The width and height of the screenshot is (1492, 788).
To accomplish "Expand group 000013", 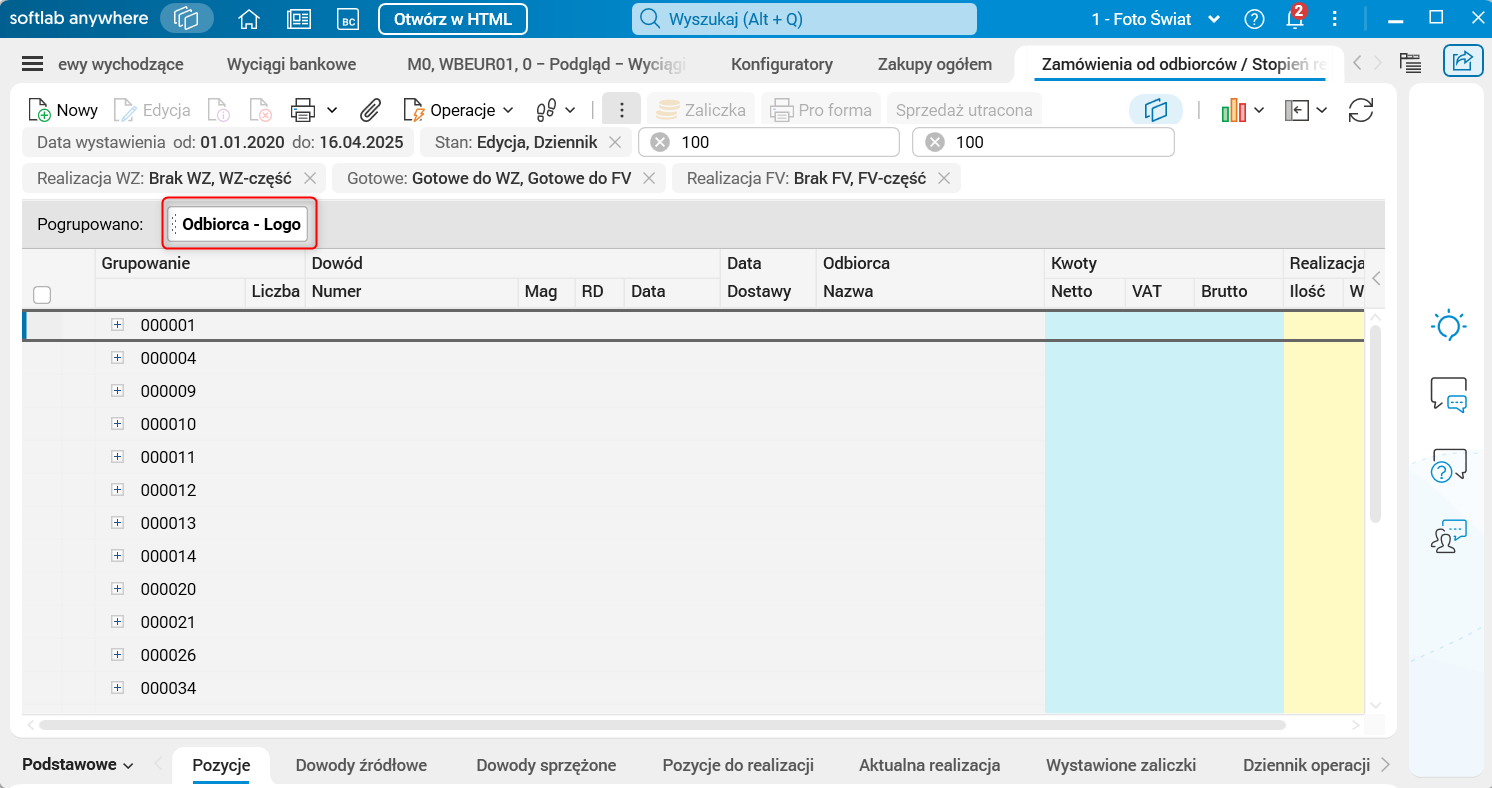I will coord(117,523).
